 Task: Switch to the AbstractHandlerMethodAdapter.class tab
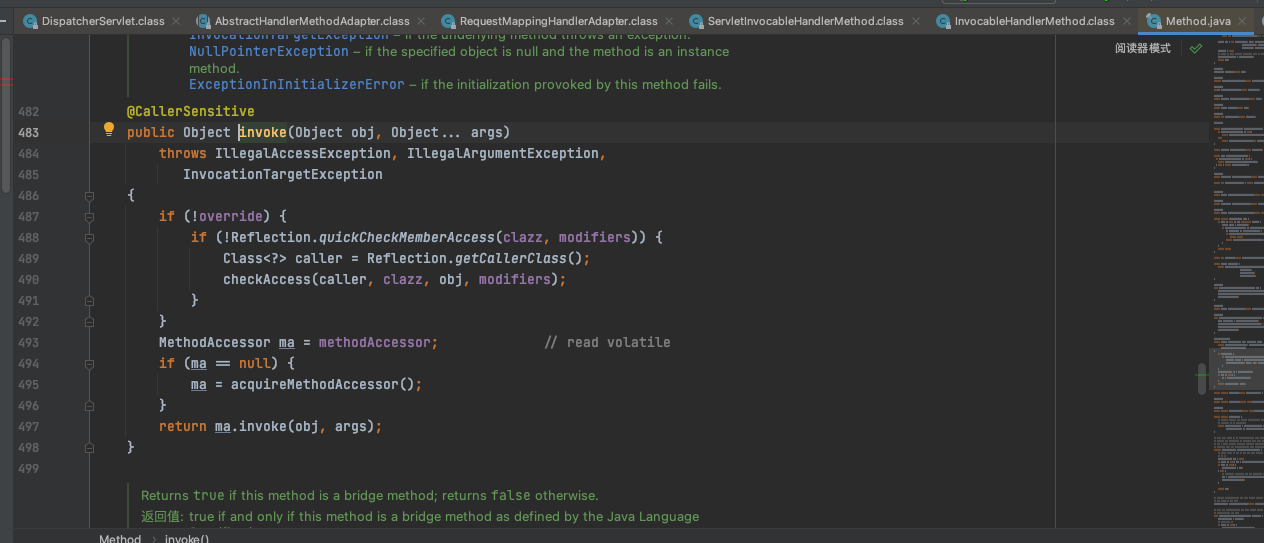click(312, 21)
